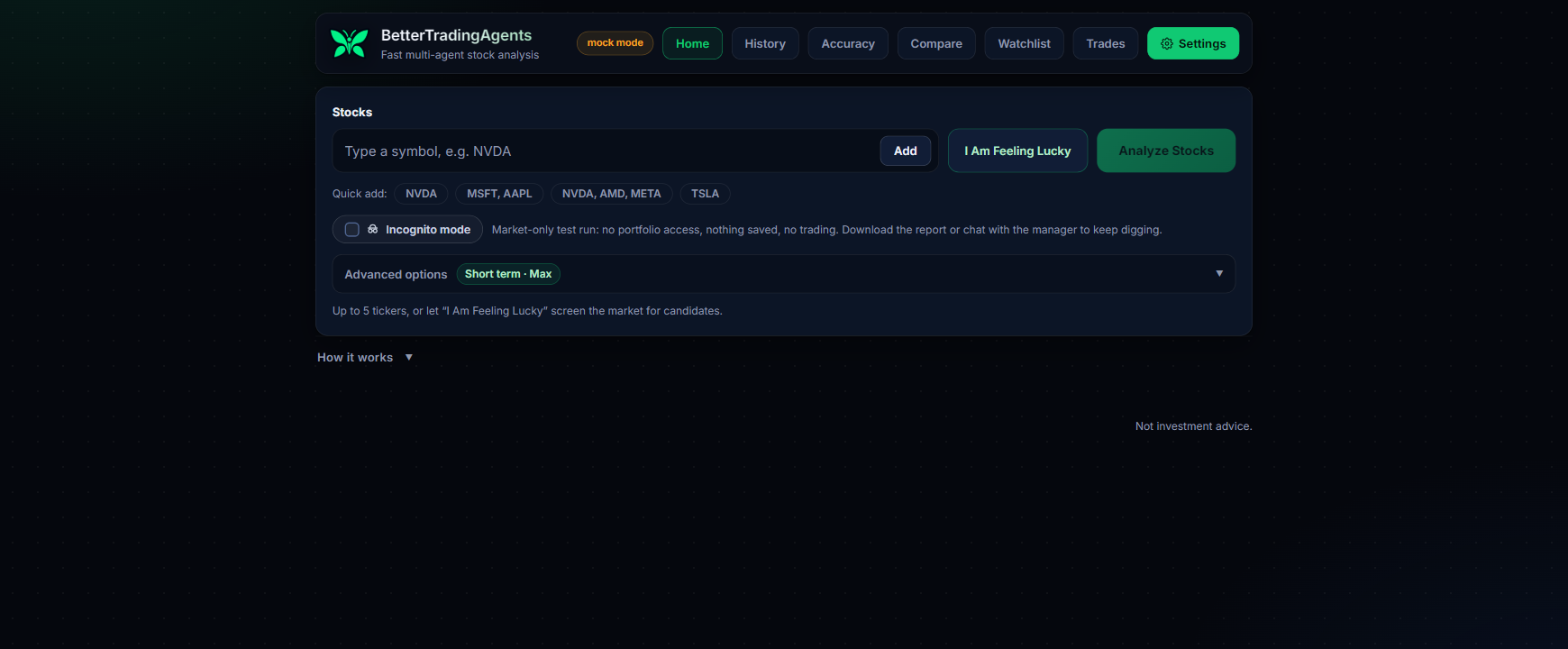Quick add NVDA chip

tap(421, 194)
